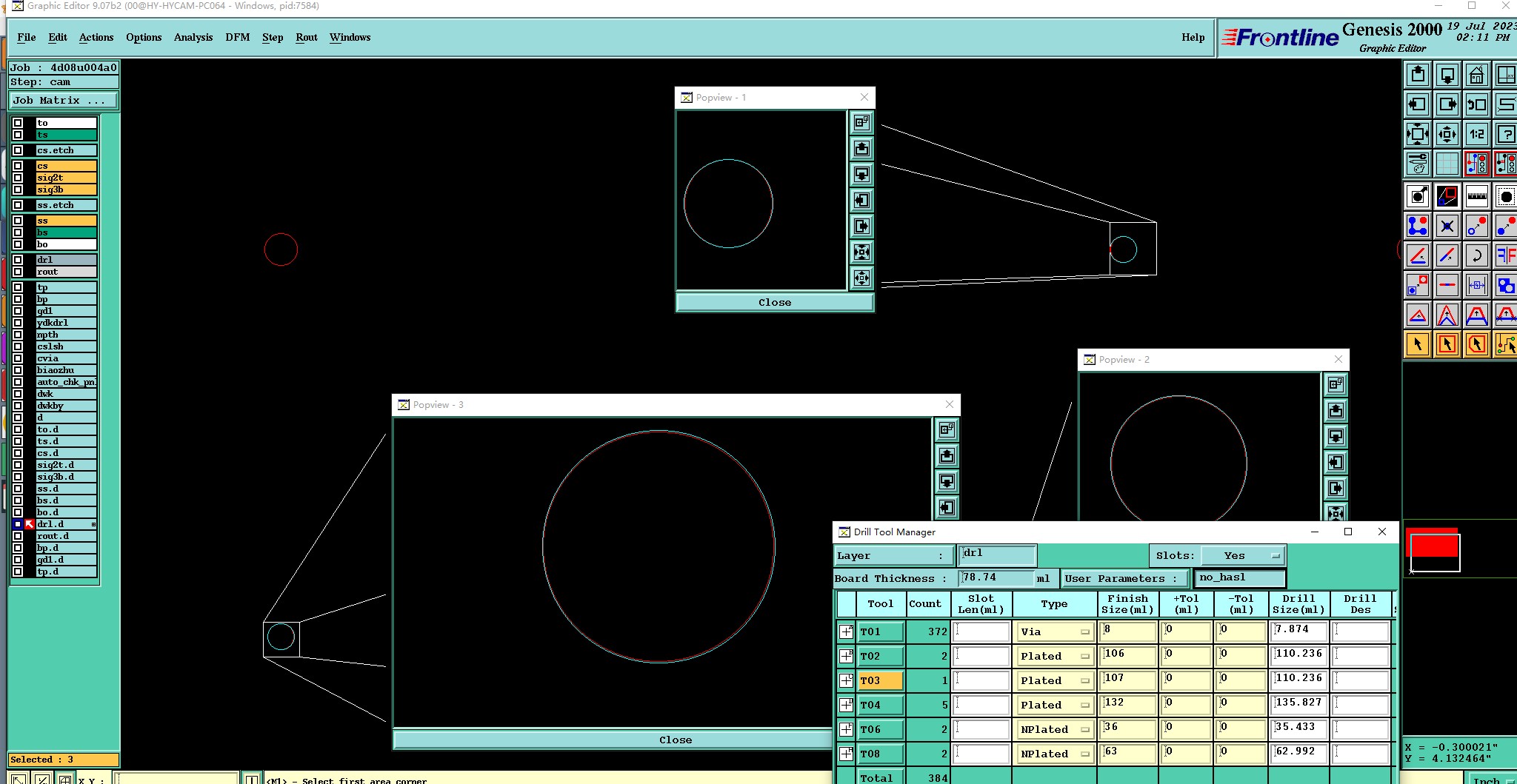1517x784 pixels.
Task: Click the pan down icon in main toolbar
Action: pos(1447,75)
